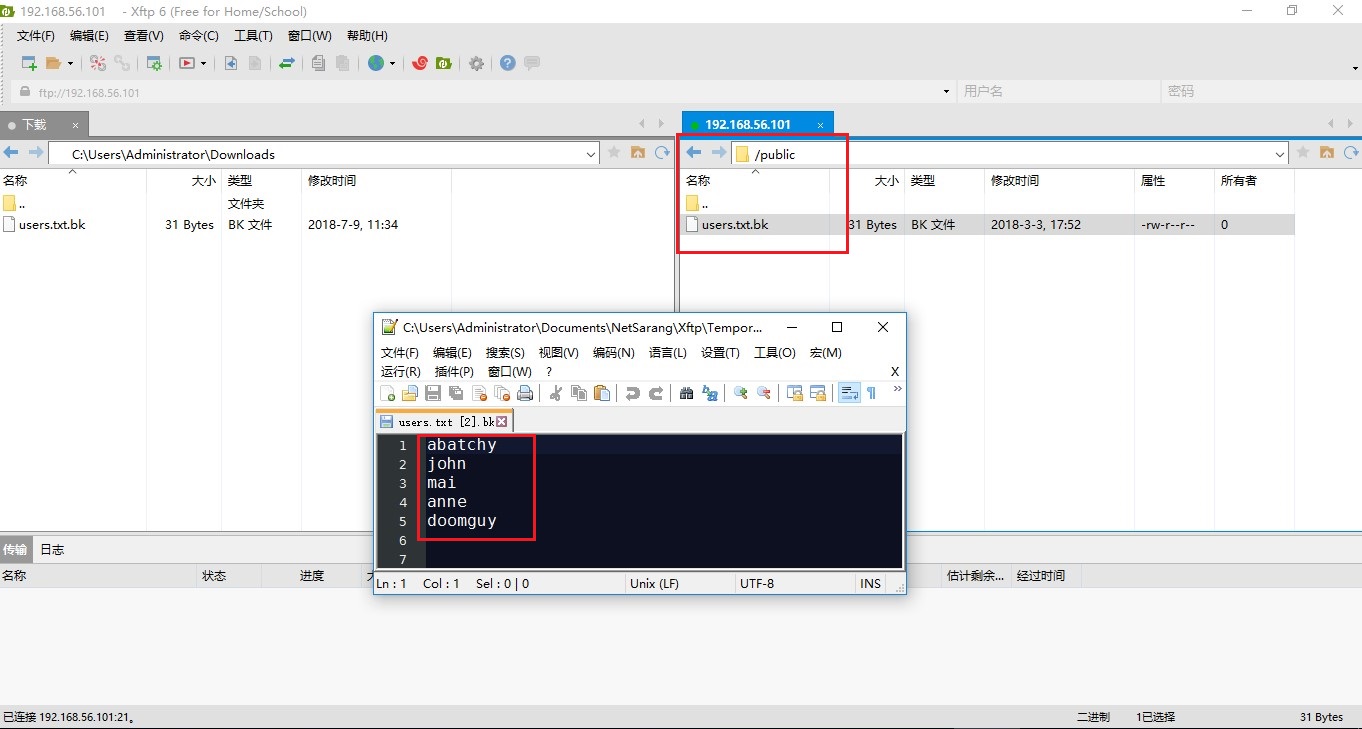Click binoculars Find icon in Notepad++
The image size is (1362, 729).
click(687, 393)
